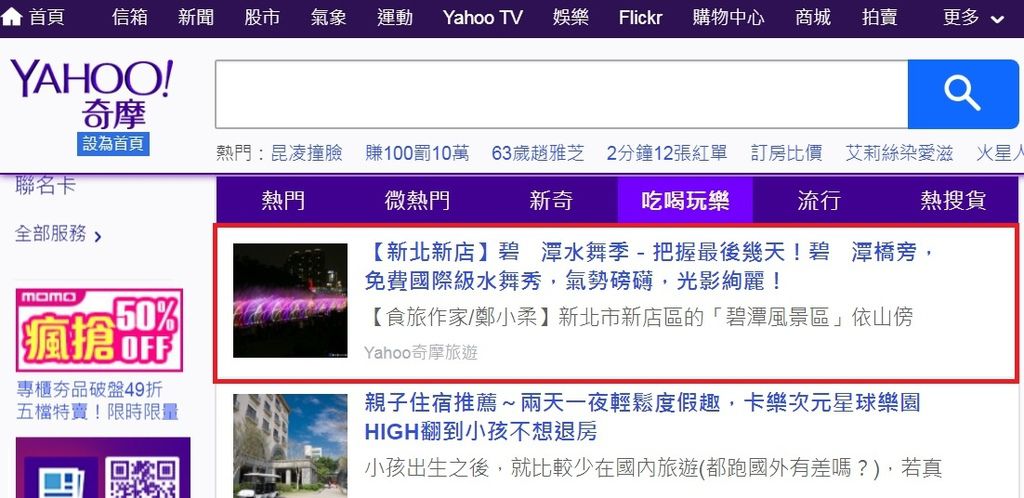Screen dimensions: 1024x498
Task: Open 氣象 in top navigation
Action: click(328, 18)
